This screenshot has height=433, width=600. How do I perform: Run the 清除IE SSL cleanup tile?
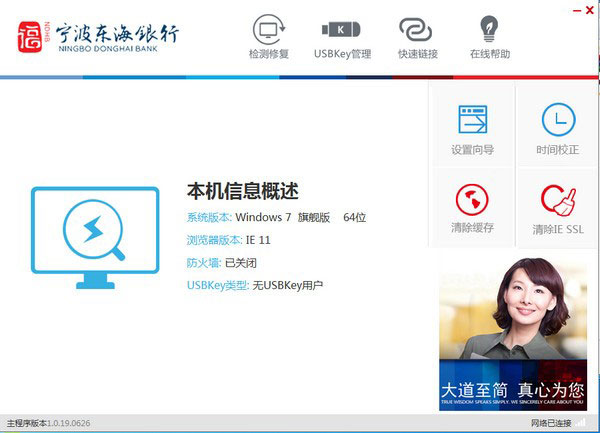point(558,208)
